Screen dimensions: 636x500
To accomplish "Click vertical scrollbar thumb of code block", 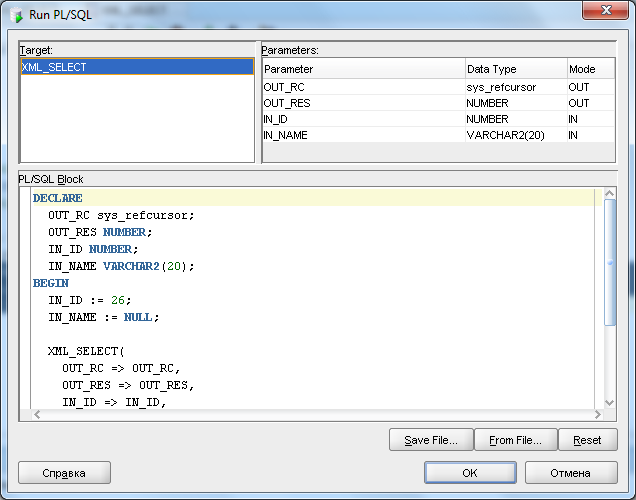I will pyautogui.click(x=610, y=262).
